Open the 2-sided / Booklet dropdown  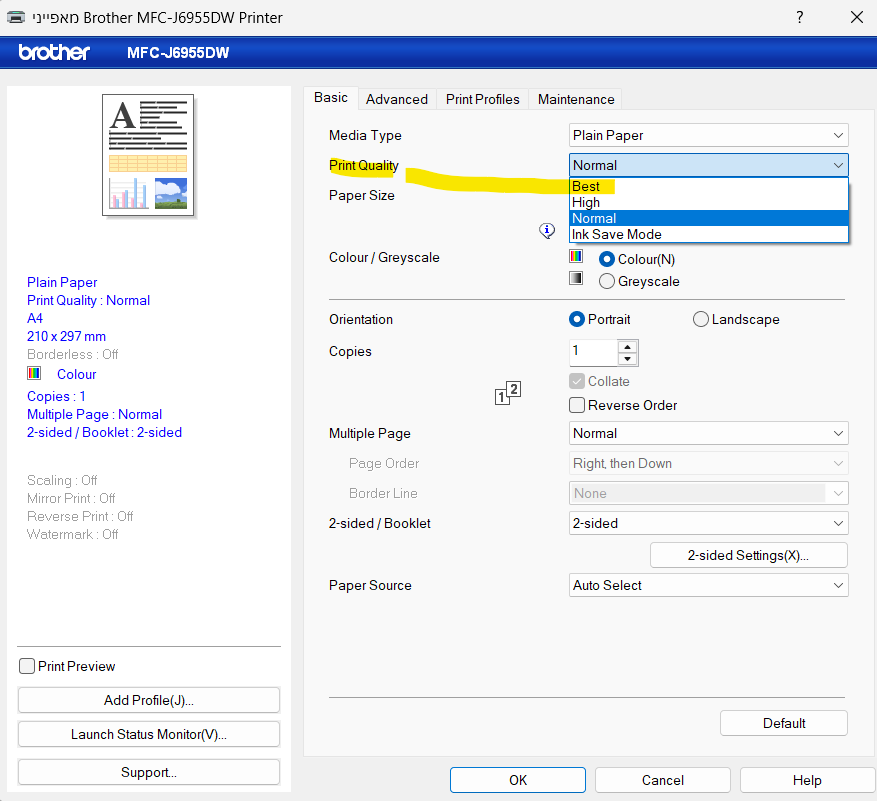(x=709, y=524)
